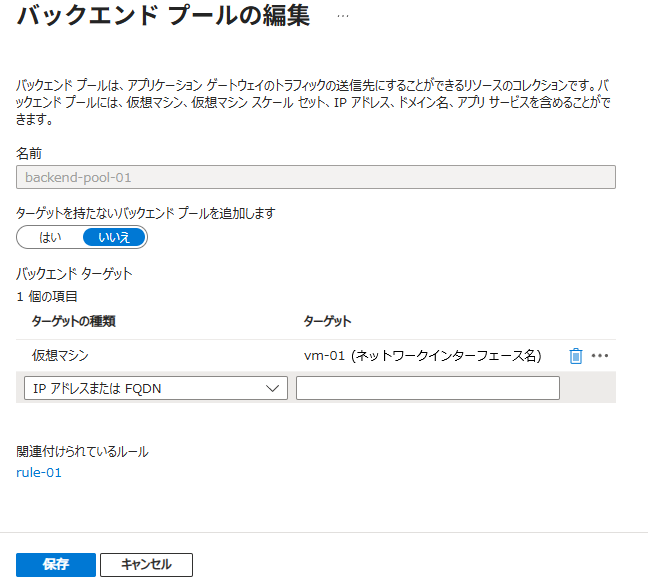This screenshot has width=648, height=586.
Task: Select the 仮想マシン cell in target row
Action: pos(60,356)
